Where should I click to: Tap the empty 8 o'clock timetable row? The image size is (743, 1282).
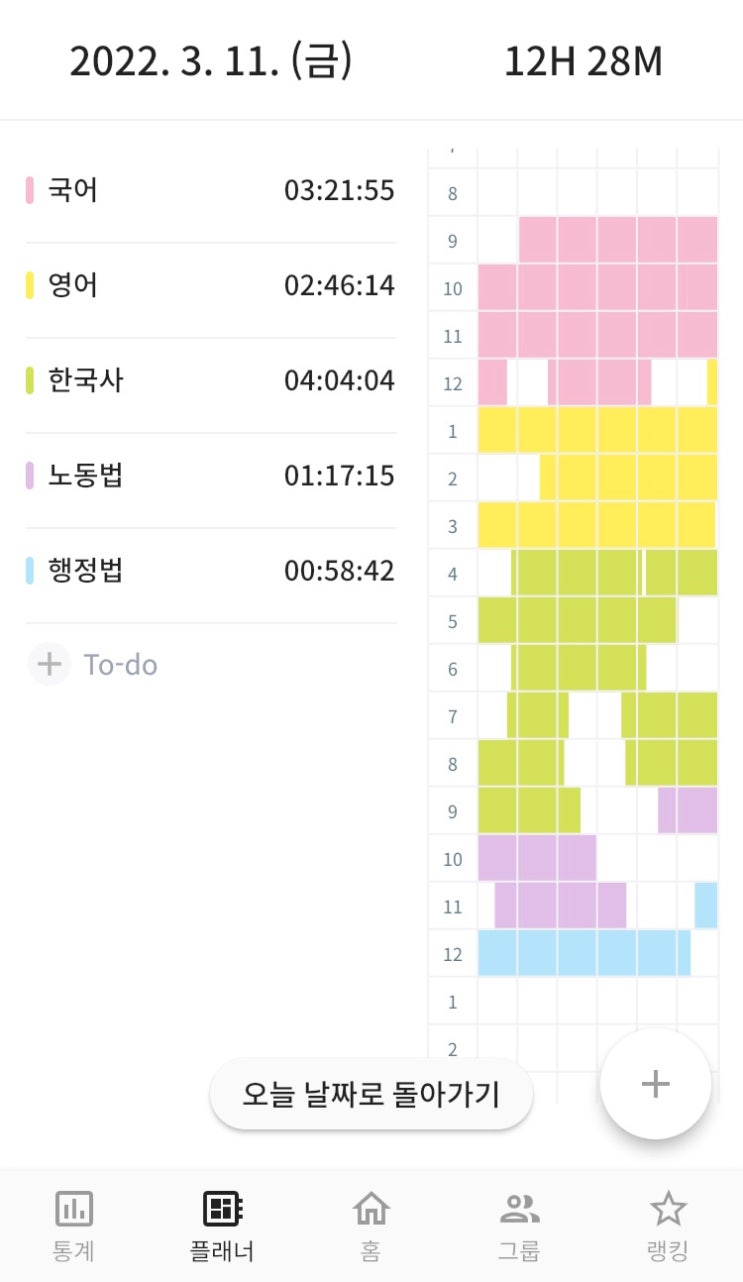click(x=597, y=192)
